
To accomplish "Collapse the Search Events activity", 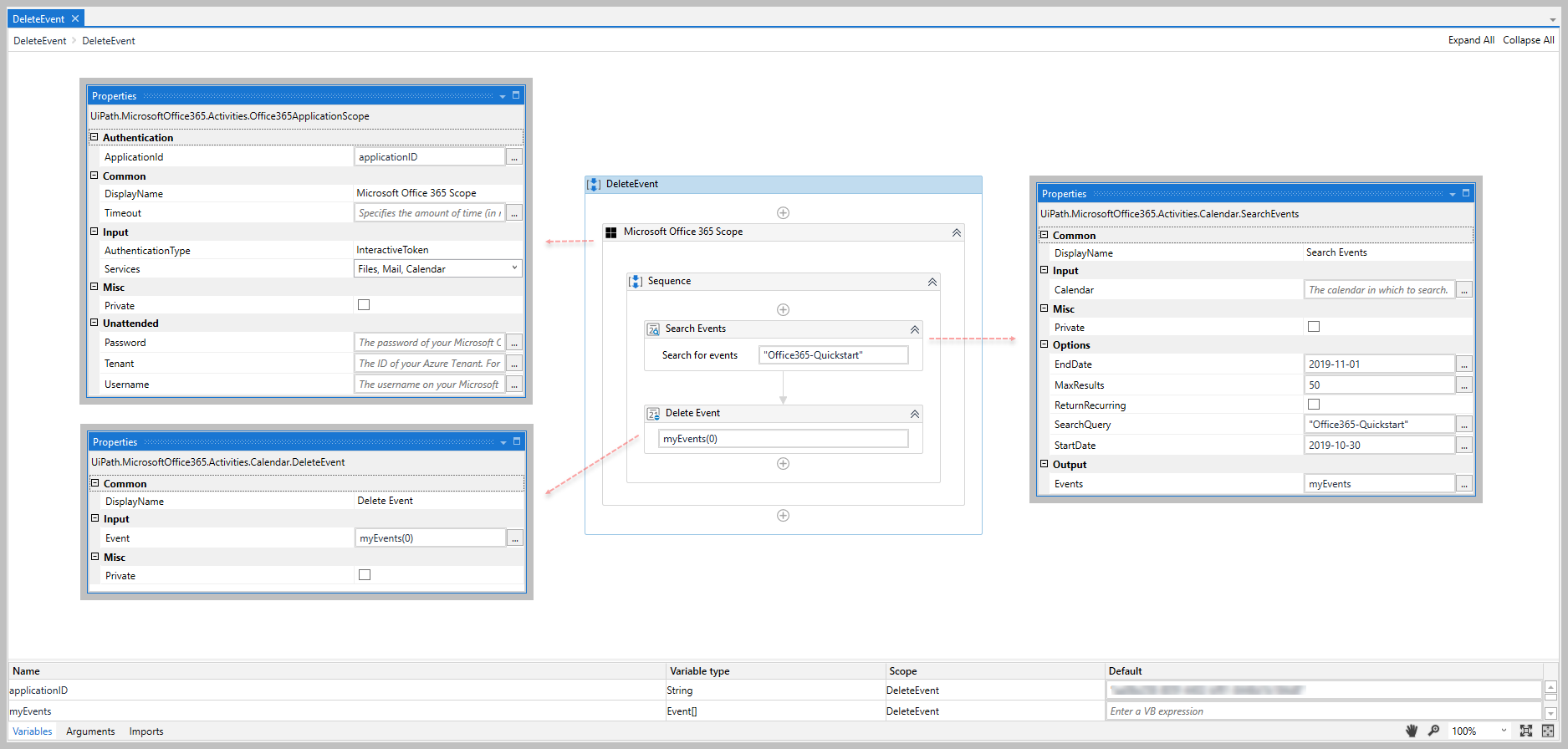I will [x=915, y=329].
